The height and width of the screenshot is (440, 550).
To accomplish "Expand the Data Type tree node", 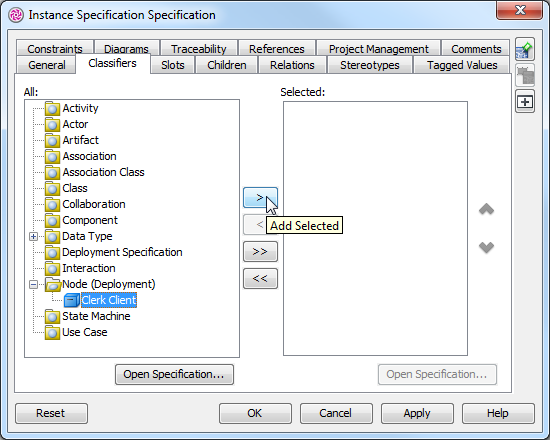I will tap(33, 237).
